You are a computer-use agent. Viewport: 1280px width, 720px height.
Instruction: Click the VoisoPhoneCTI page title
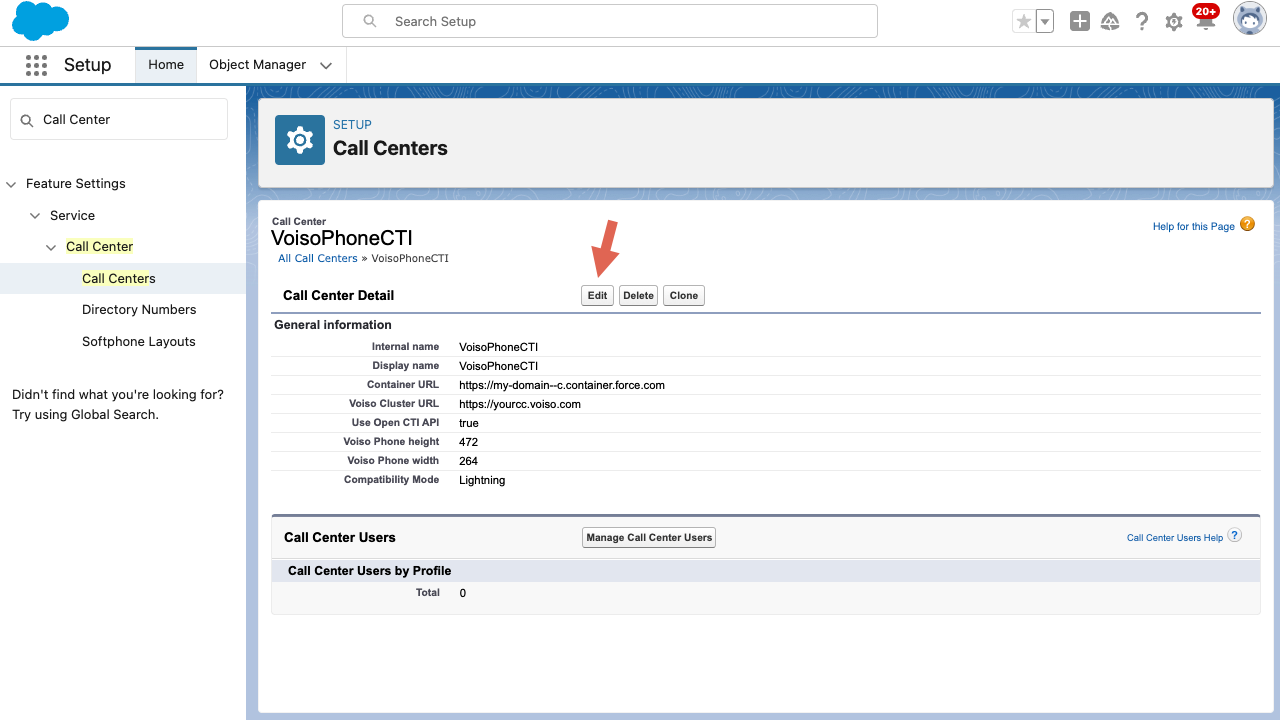point(342,238)
